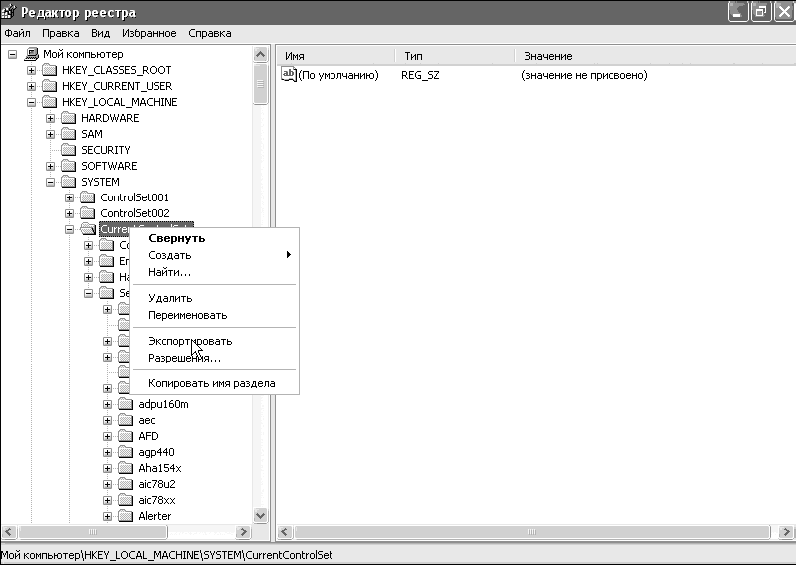The height and width of the screenshot is (565, 796).
Task: Click the SAM folder icon
Action: pyautogui.click(x=69, y=134)
